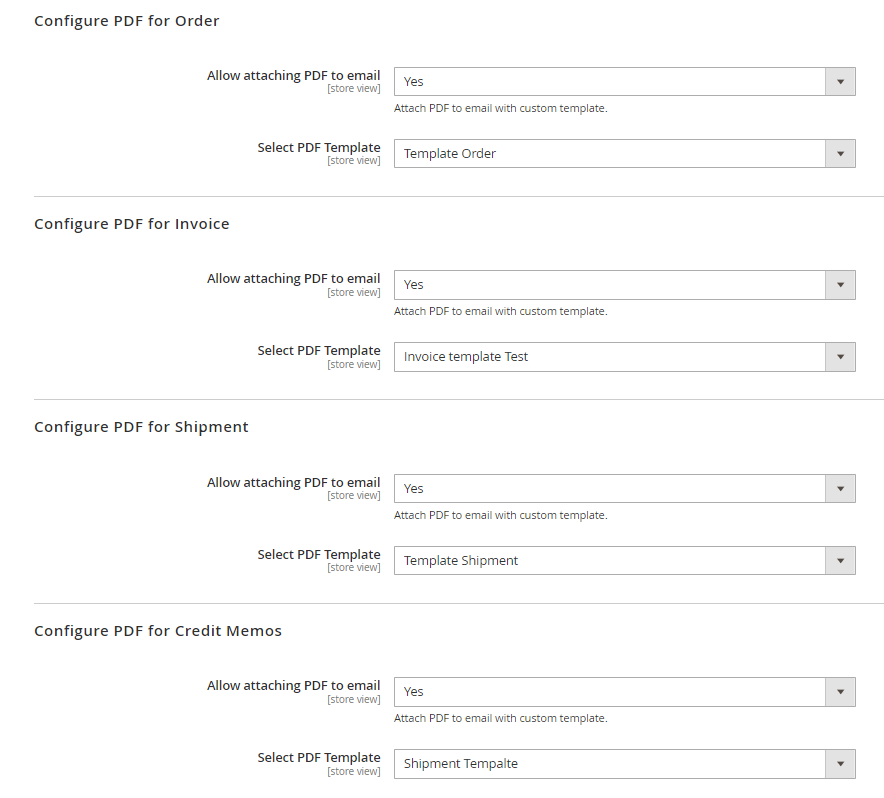
Task: Click arrow beside Invoice template Test
Action: [x=840, y=357]
